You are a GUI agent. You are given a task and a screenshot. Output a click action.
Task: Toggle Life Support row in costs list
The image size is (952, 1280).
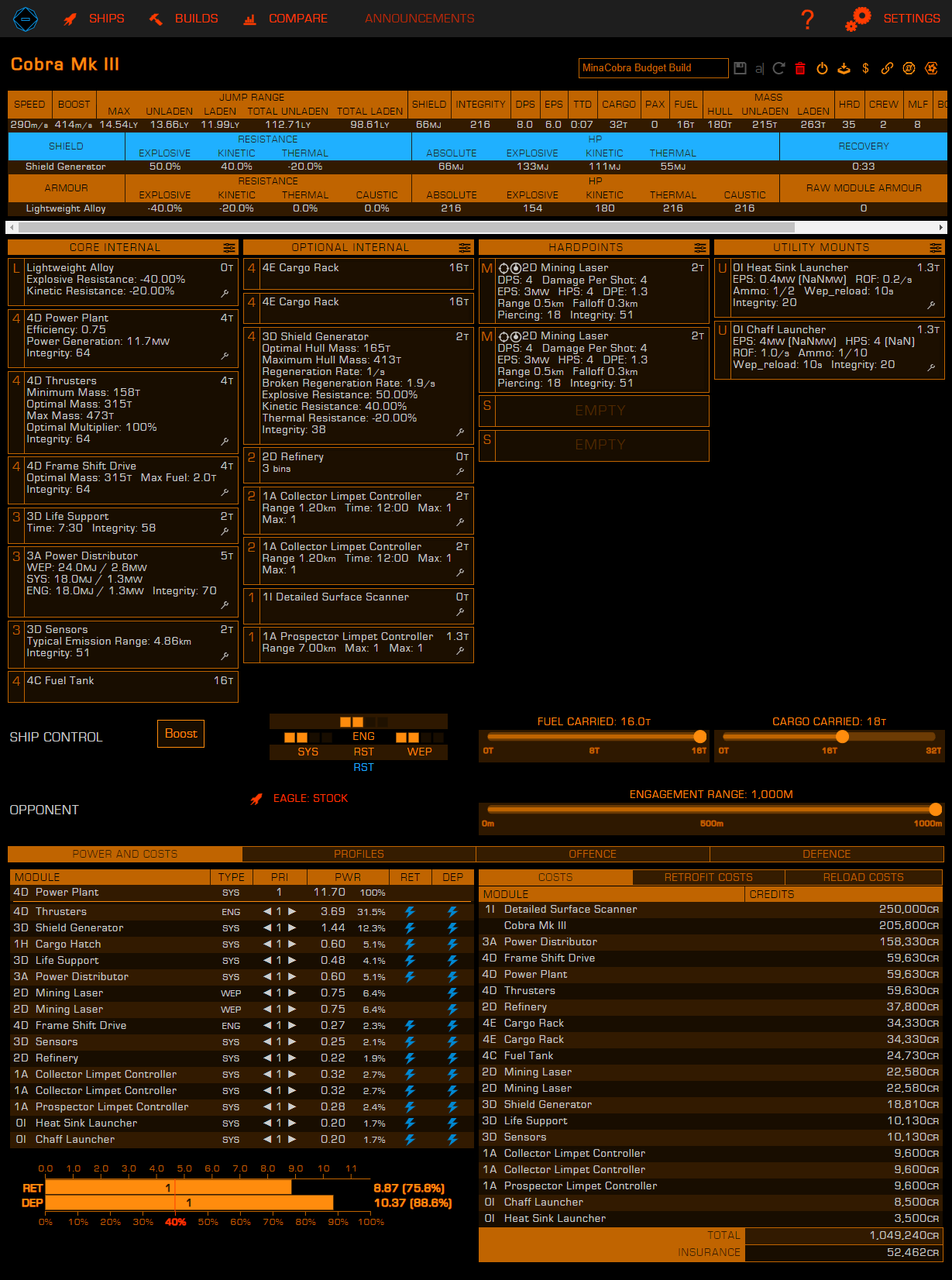point(710,1120)
